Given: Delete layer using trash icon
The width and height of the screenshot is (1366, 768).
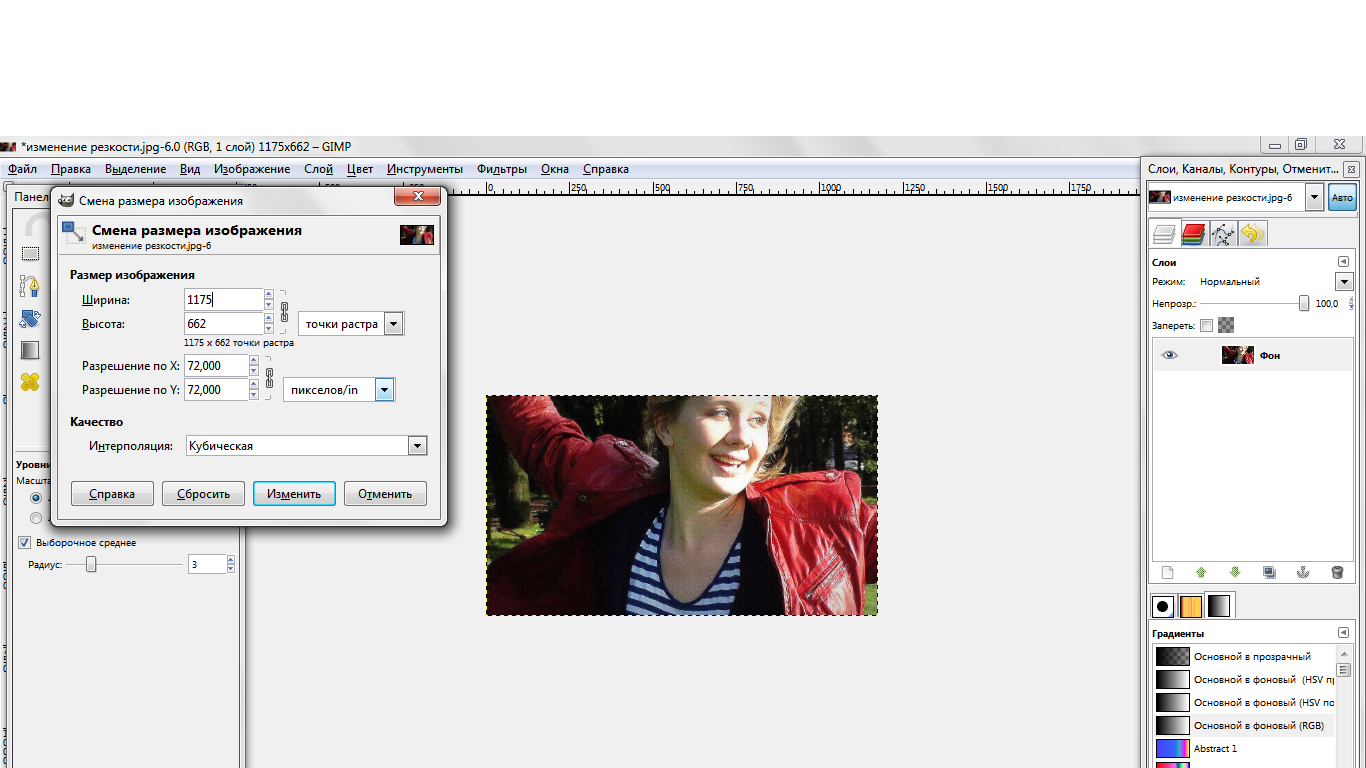Looking at the screenshot, I should 1337,573.
